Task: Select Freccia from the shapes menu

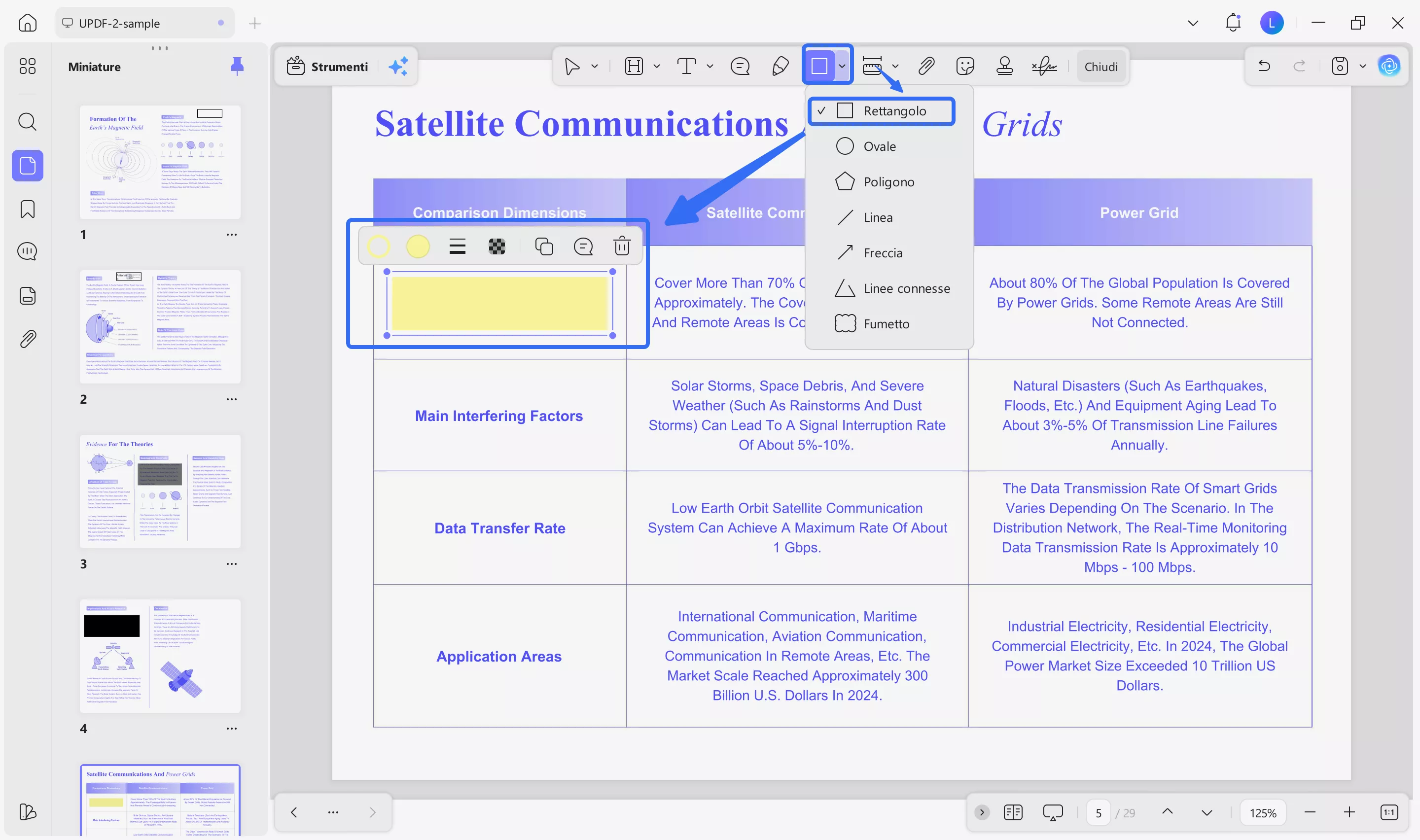Action: click(883, 252)
